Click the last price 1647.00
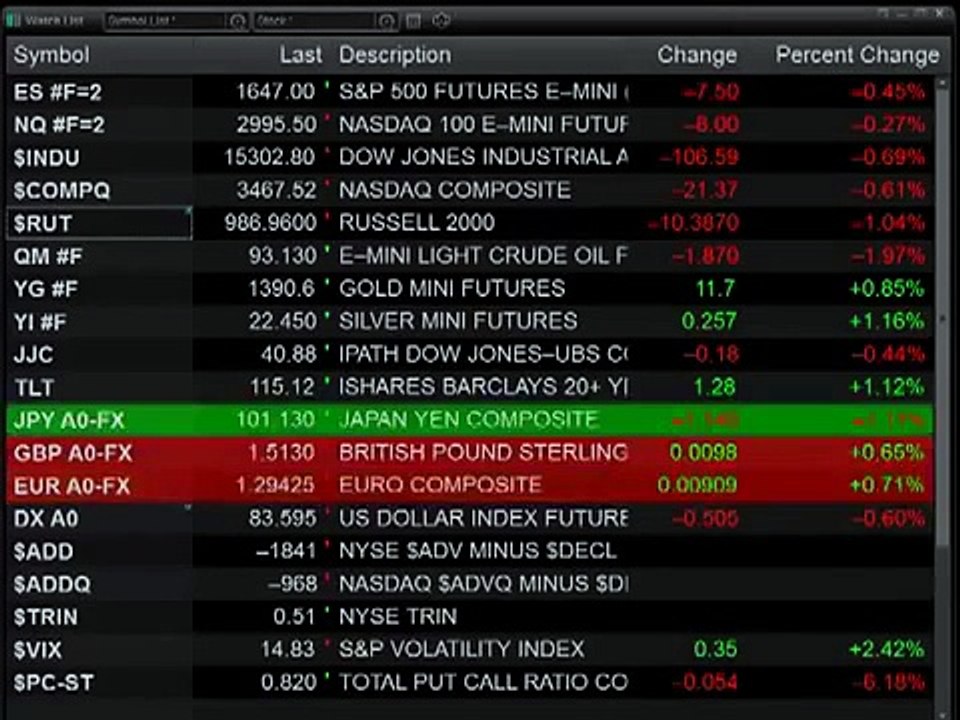The height and width of the screenshot is (720, 960). [x=276, y=92]
